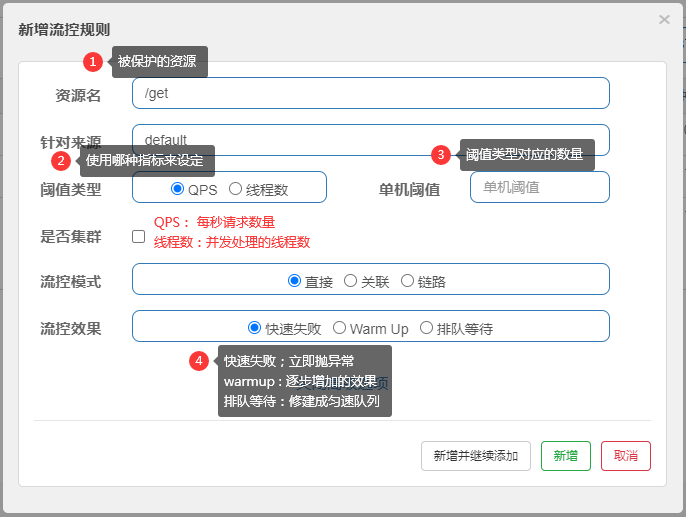Choose 快速失败 flow control effect
686x517 pixels.
tap(254, 328)
